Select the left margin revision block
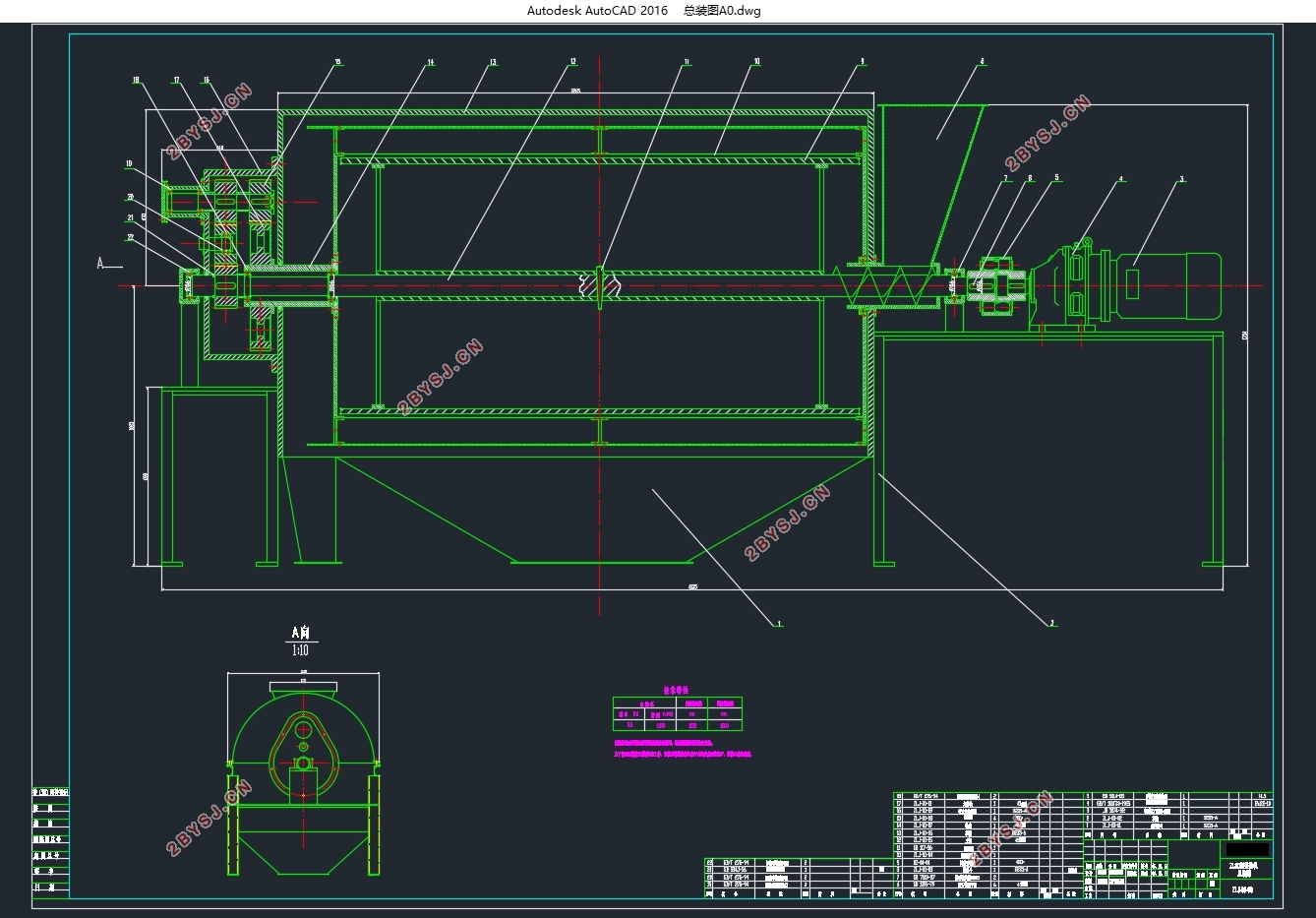 pyautogui.click(x=50, y=841)
